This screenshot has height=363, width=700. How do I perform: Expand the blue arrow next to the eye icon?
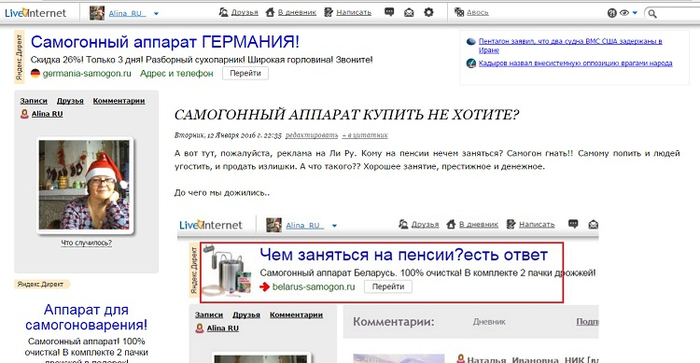(635, 13)
